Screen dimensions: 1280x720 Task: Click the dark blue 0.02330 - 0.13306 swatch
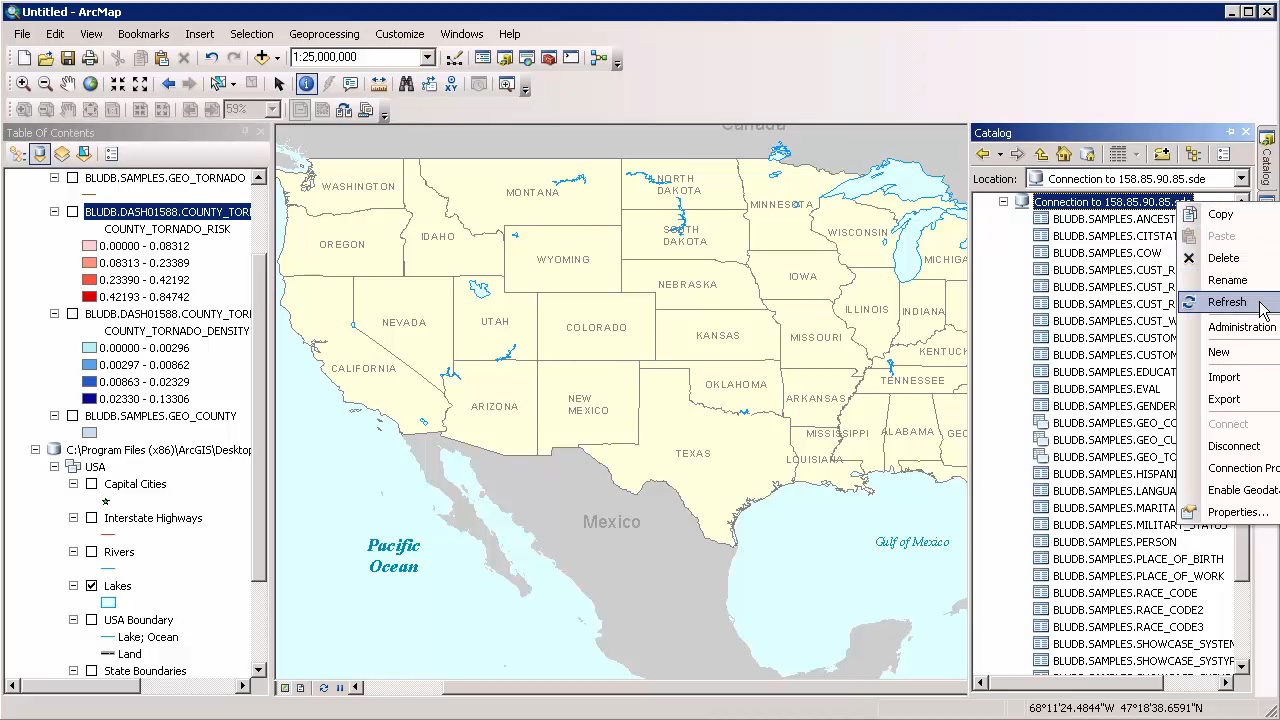pyautogui.click(x=89, y=399)
